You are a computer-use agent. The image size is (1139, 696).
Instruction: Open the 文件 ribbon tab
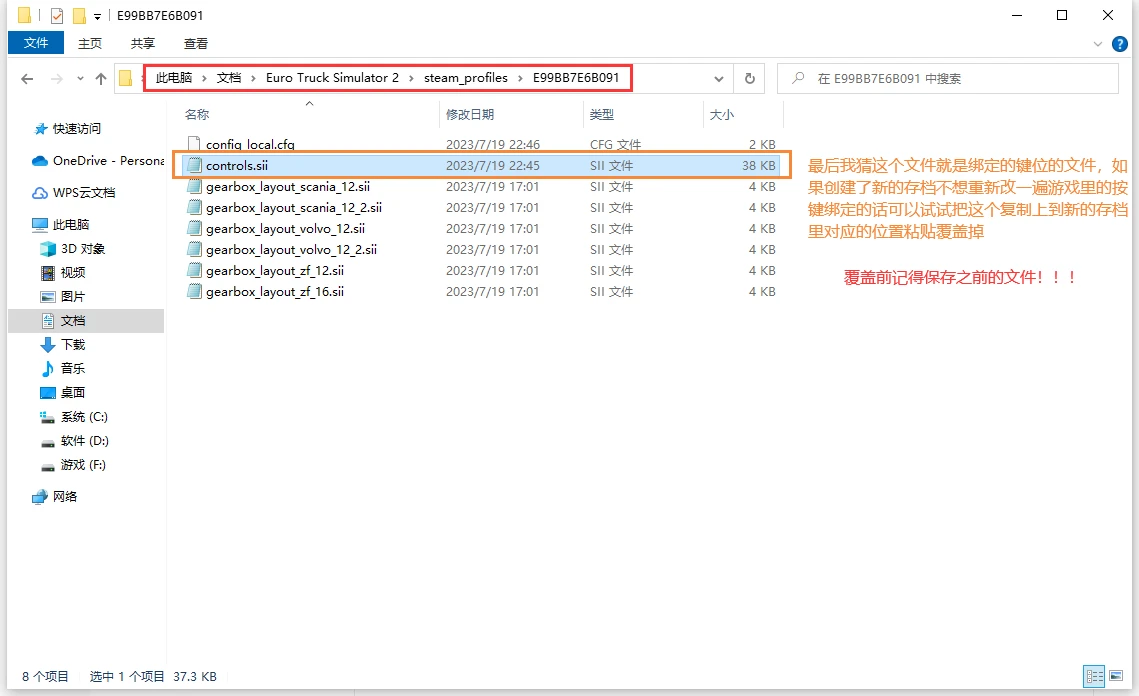click(x=36, y=43)
